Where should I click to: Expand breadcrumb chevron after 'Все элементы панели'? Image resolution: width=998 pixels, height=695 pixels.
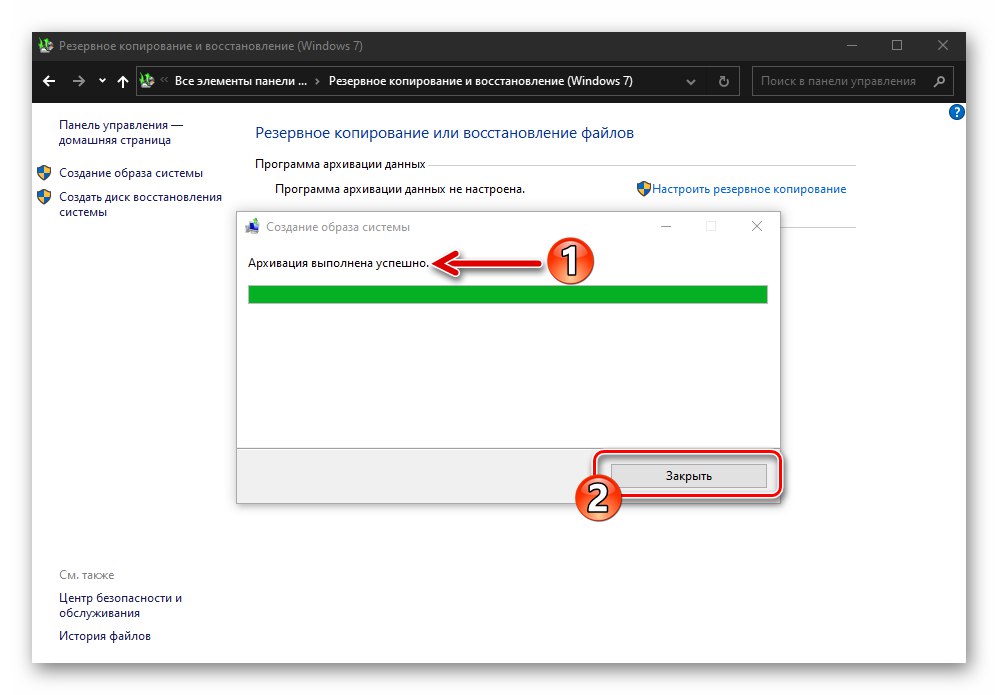[x=317, y=81]
